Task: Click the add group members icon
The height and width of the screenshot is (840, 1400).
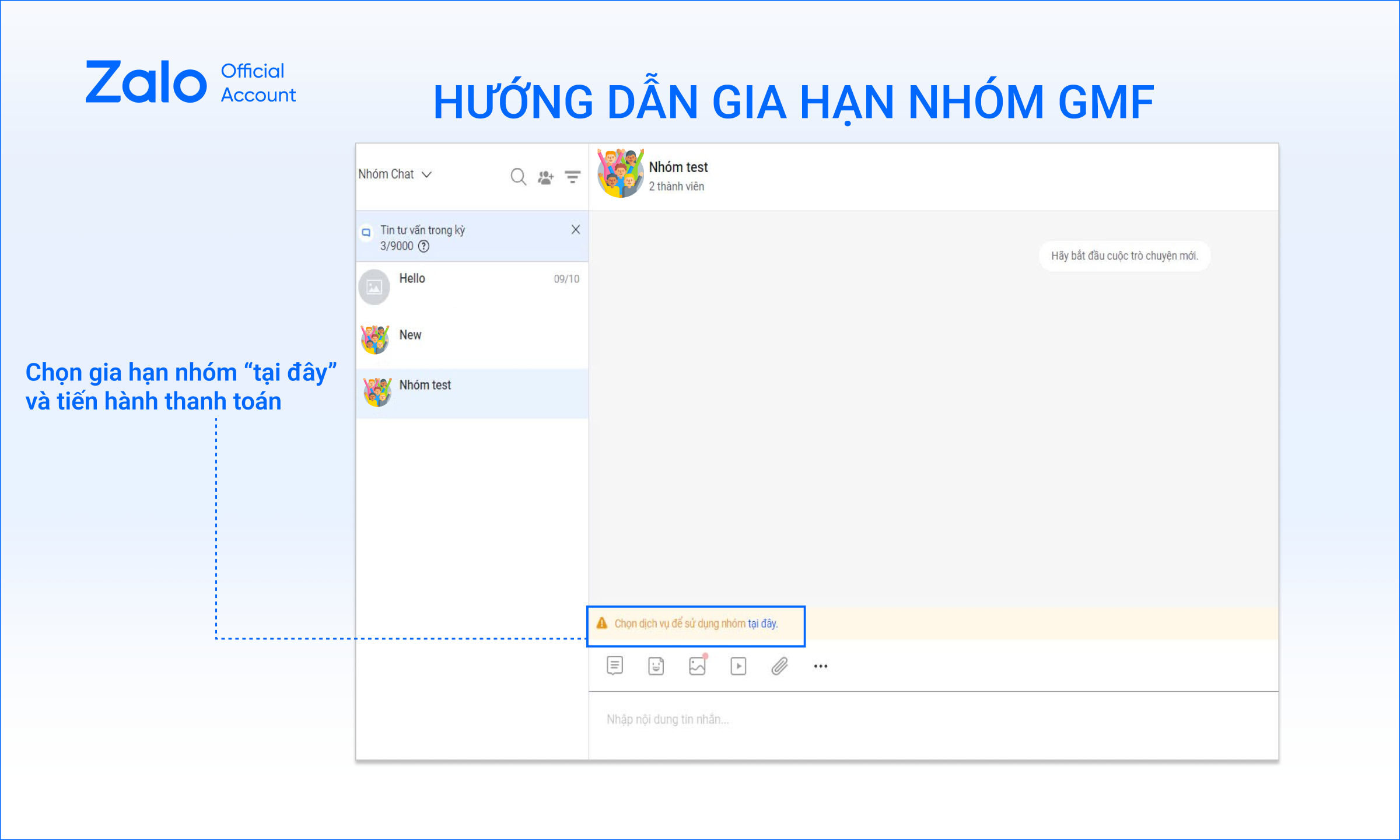Action: [545, 177]
